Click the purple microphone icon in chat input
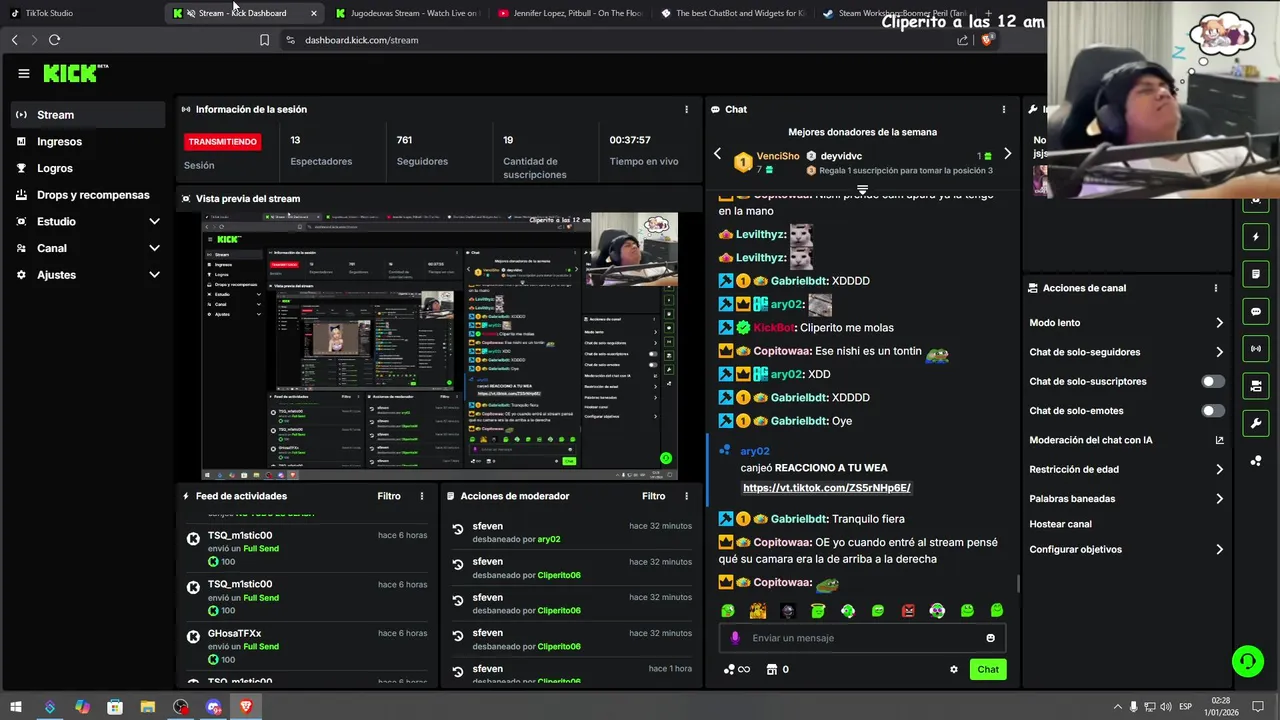The image size is (1280, 720). (735, 638)
